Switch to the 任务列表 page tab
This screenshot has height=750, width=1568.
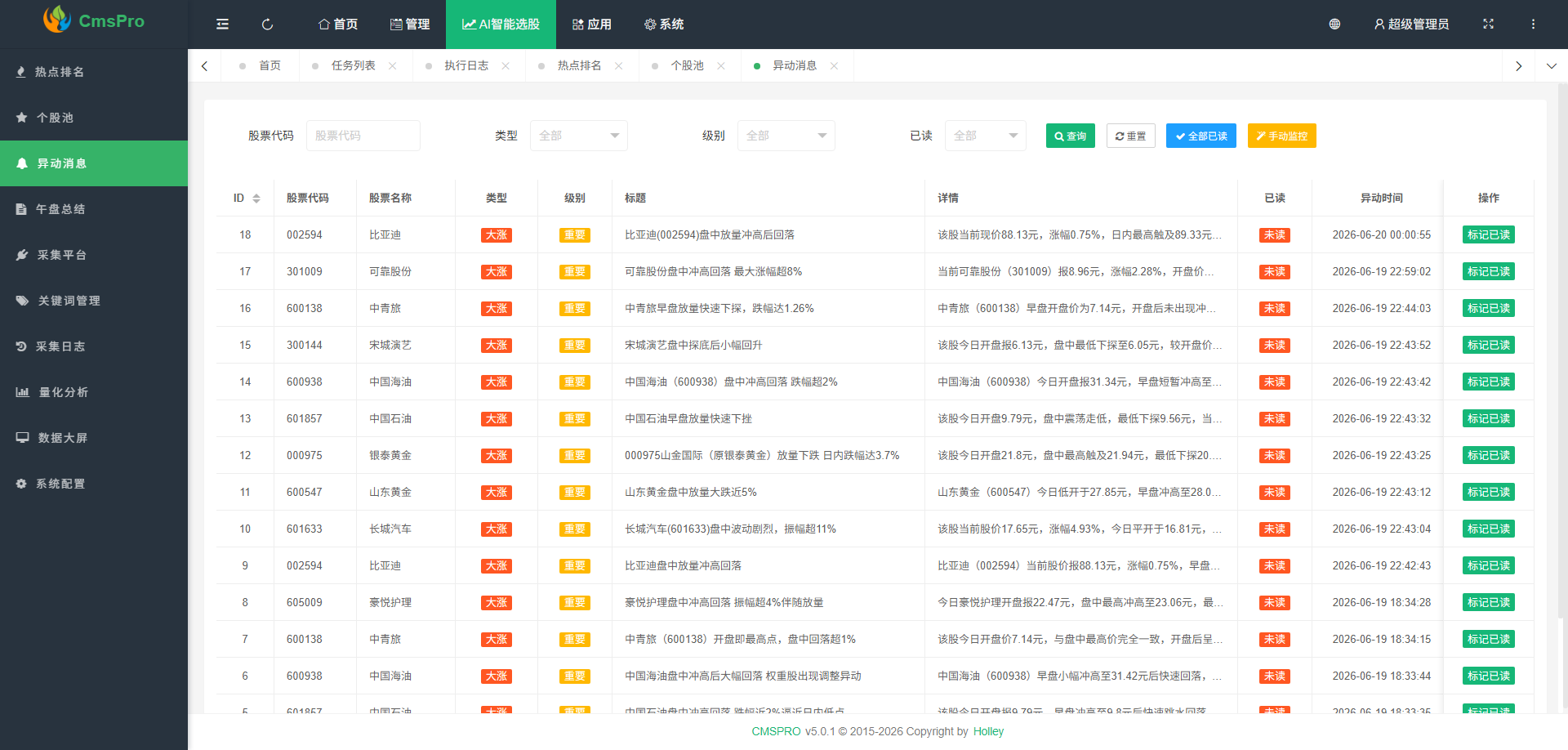353,66
